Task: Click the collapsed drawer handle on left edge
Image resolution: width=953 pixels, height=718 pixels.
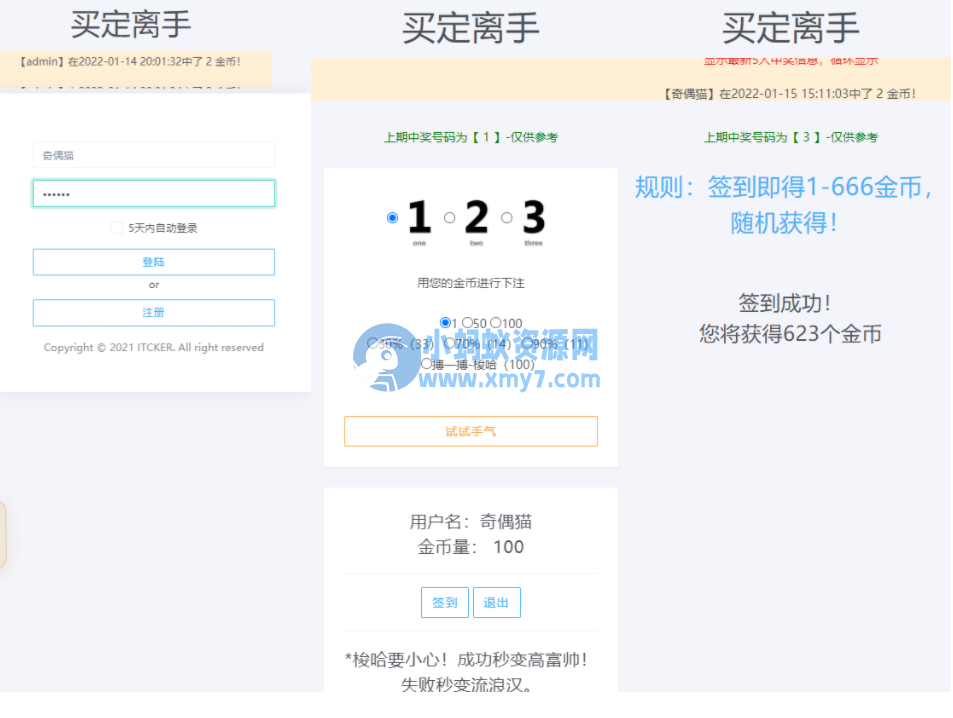Action: point(5,535)
